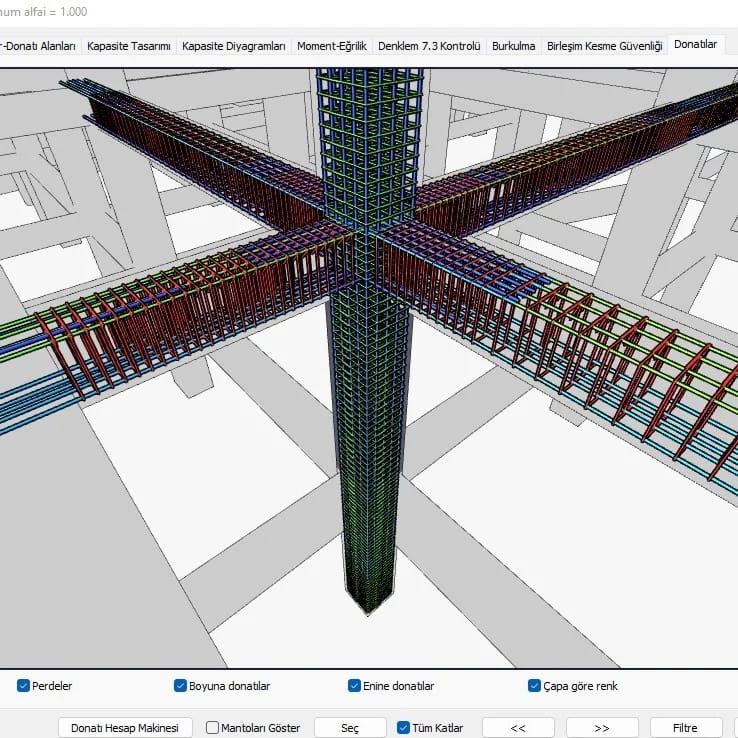Enable the Mantoları Göster checkbox
This screenshot has height=738, width=738.
(213, 728)
